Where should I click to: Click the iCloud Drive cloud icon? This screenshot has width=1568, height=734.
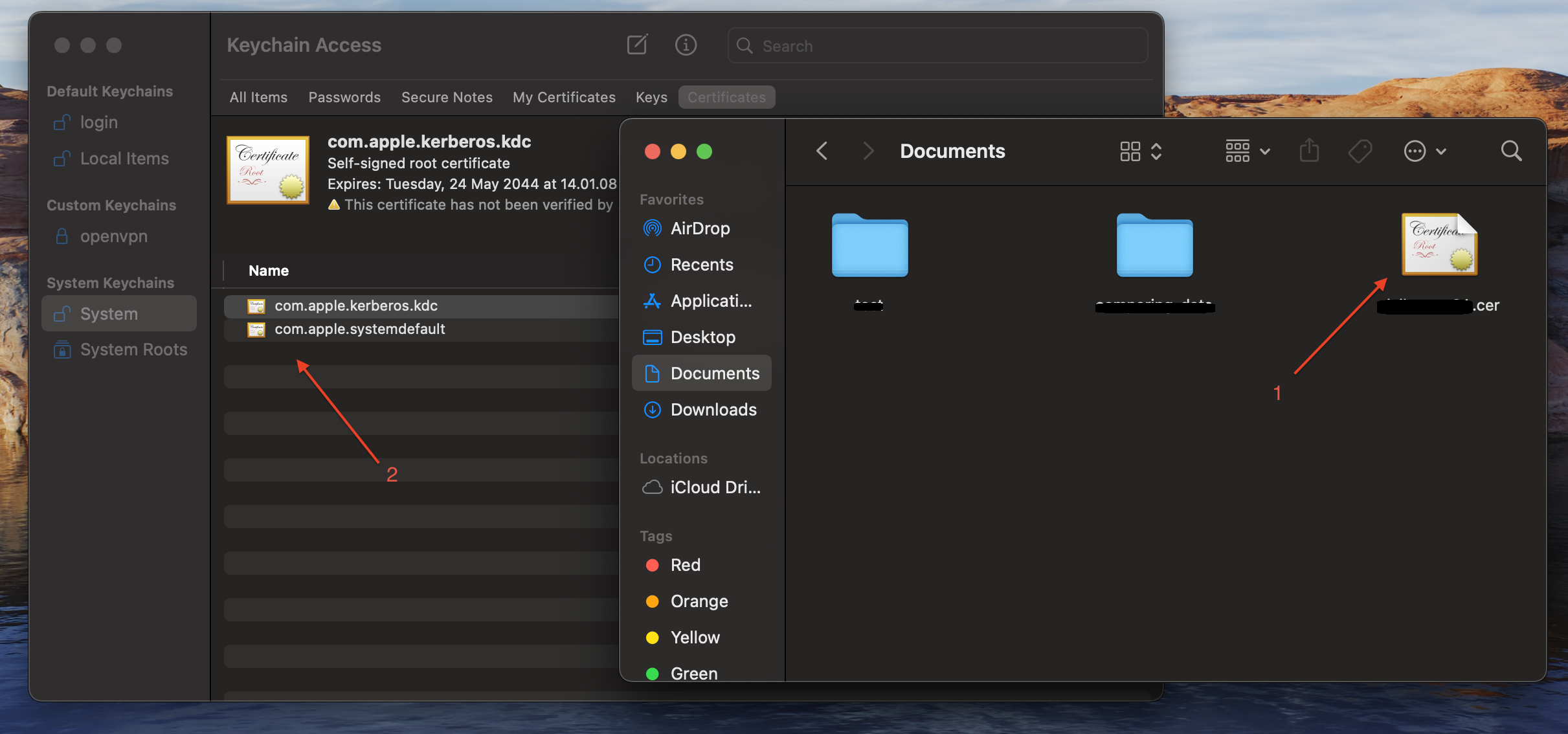pos(652,487)
